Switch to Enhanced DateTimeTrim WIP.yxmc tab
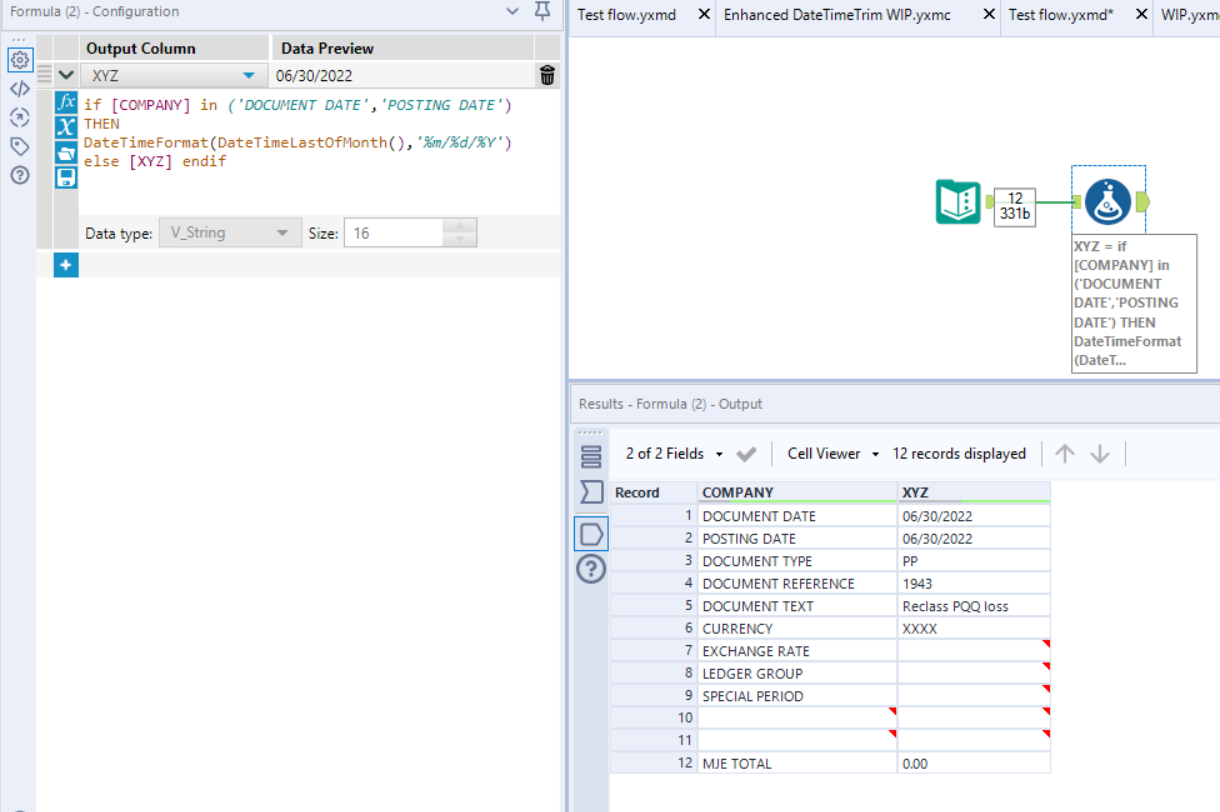The image size is (1220, 812). 836,15
